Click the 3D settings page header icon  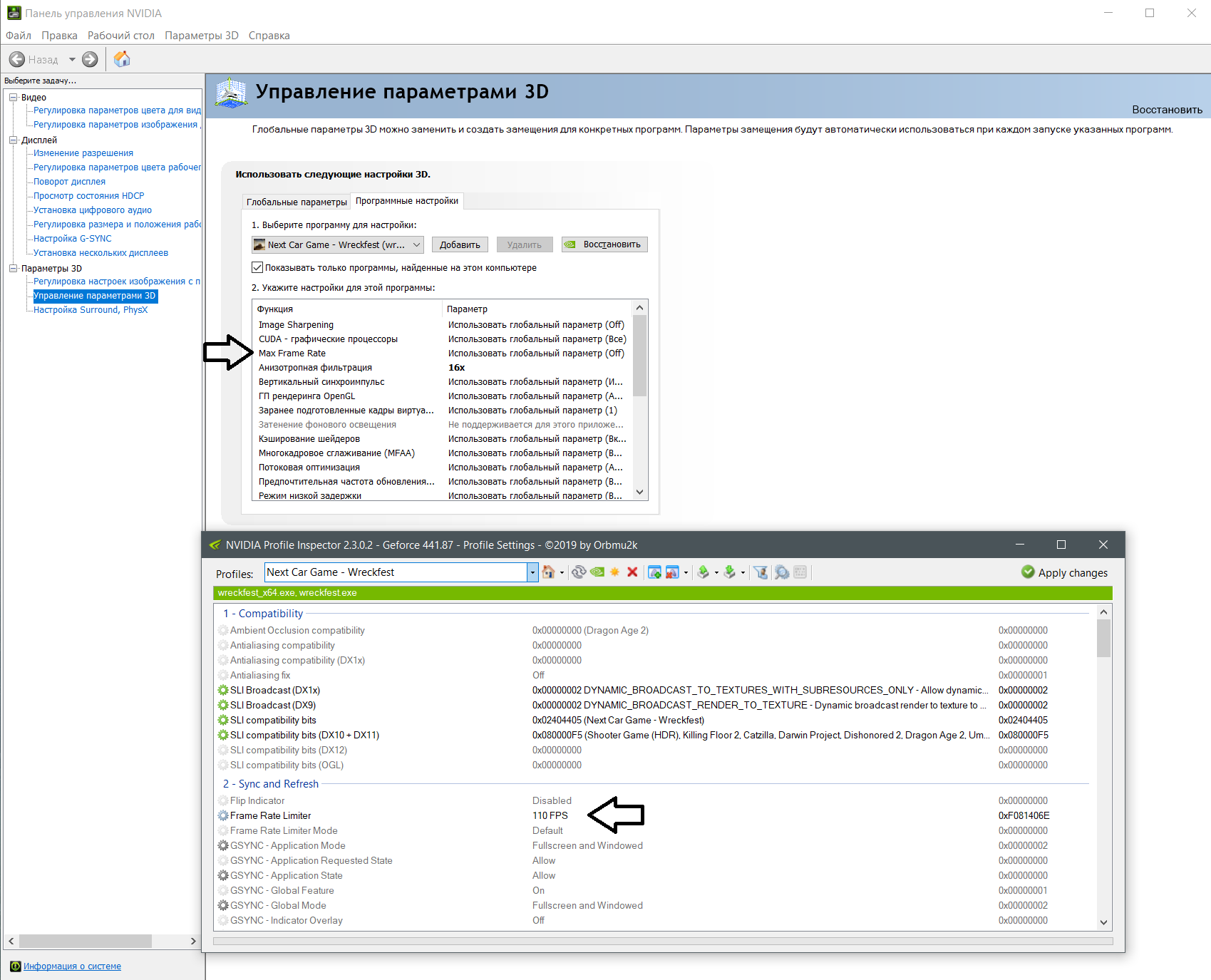pos(231,93)
